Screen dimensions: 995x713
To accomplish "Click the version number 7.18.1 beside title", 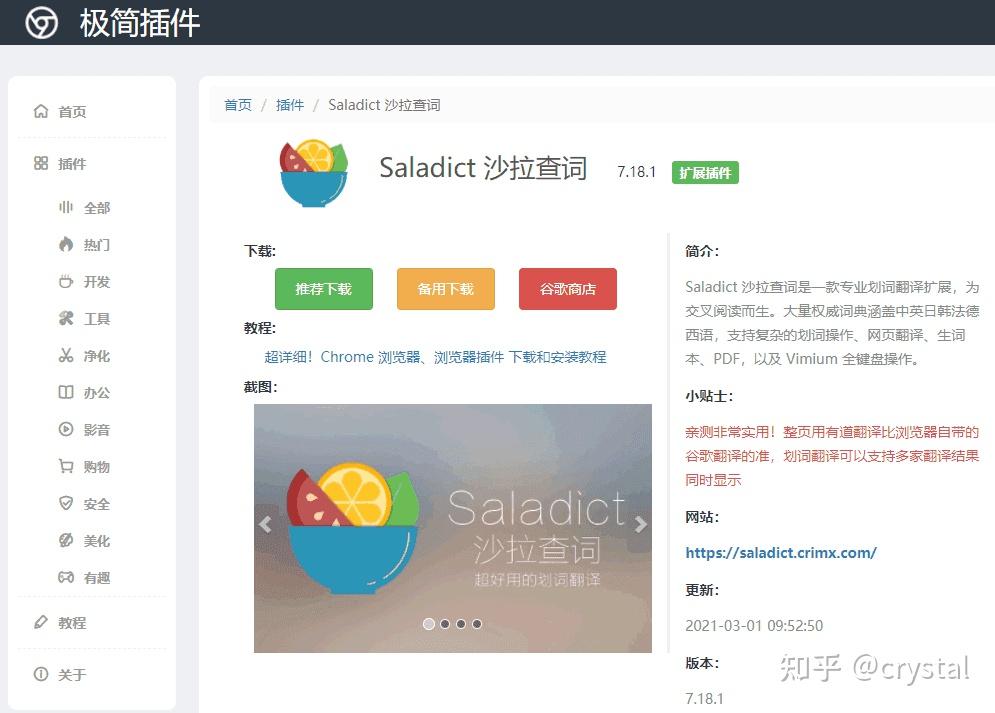I will (x=636, y=172).
